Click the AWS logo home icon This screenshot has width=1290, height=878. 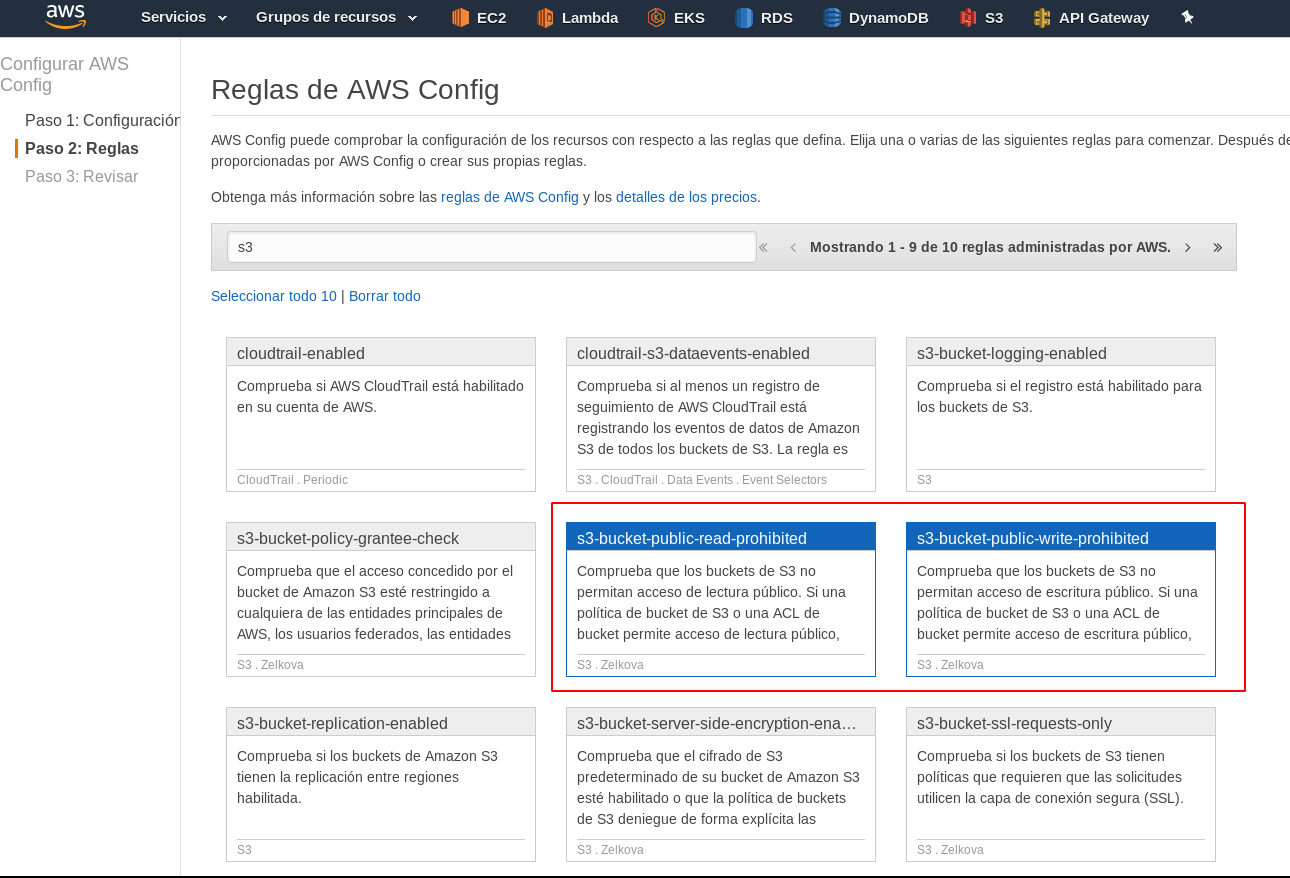65,17
